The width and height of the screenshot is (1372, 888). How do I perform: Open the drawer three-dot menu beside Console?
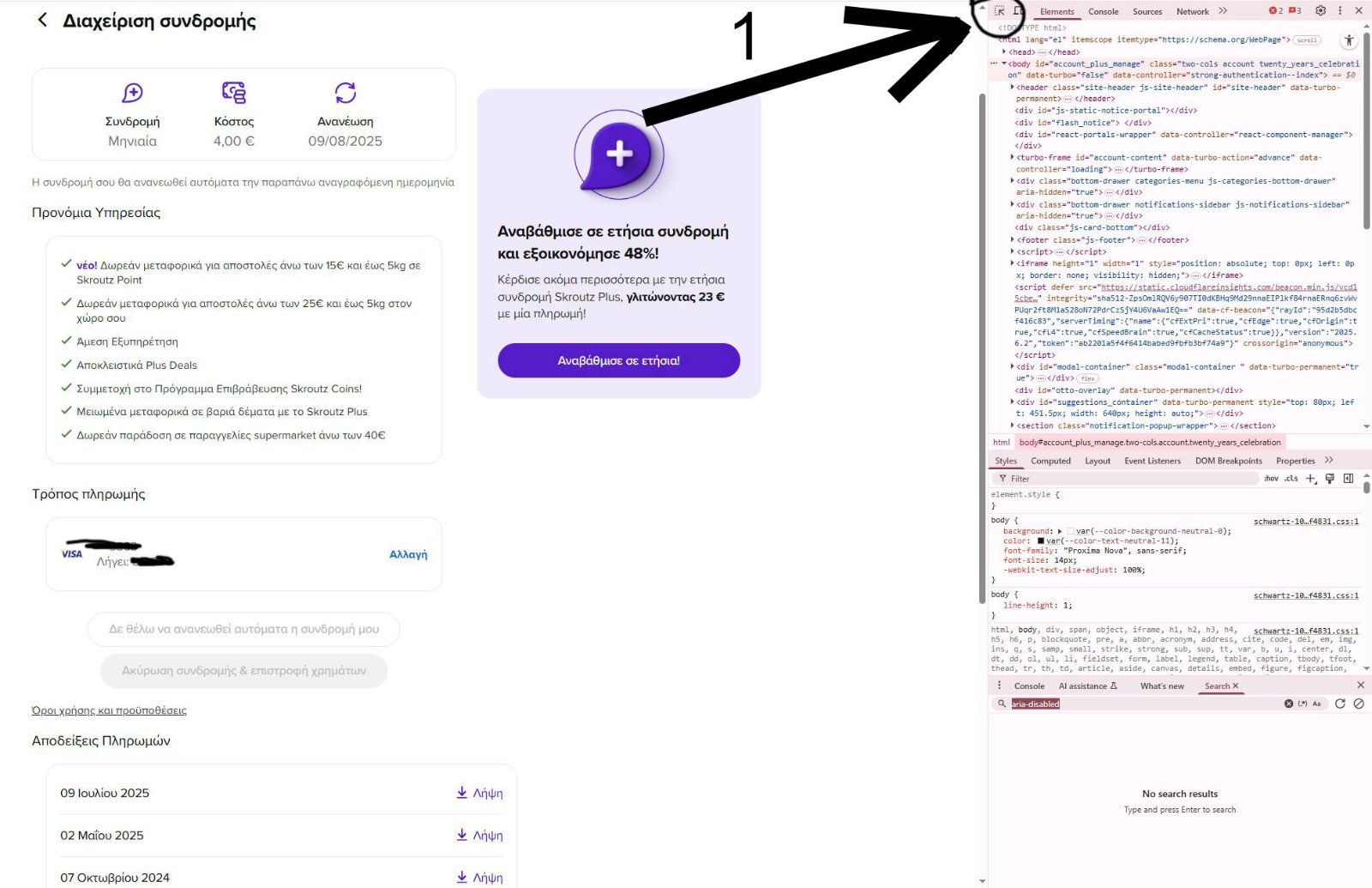pyautogui.click(x=999, y=686)
